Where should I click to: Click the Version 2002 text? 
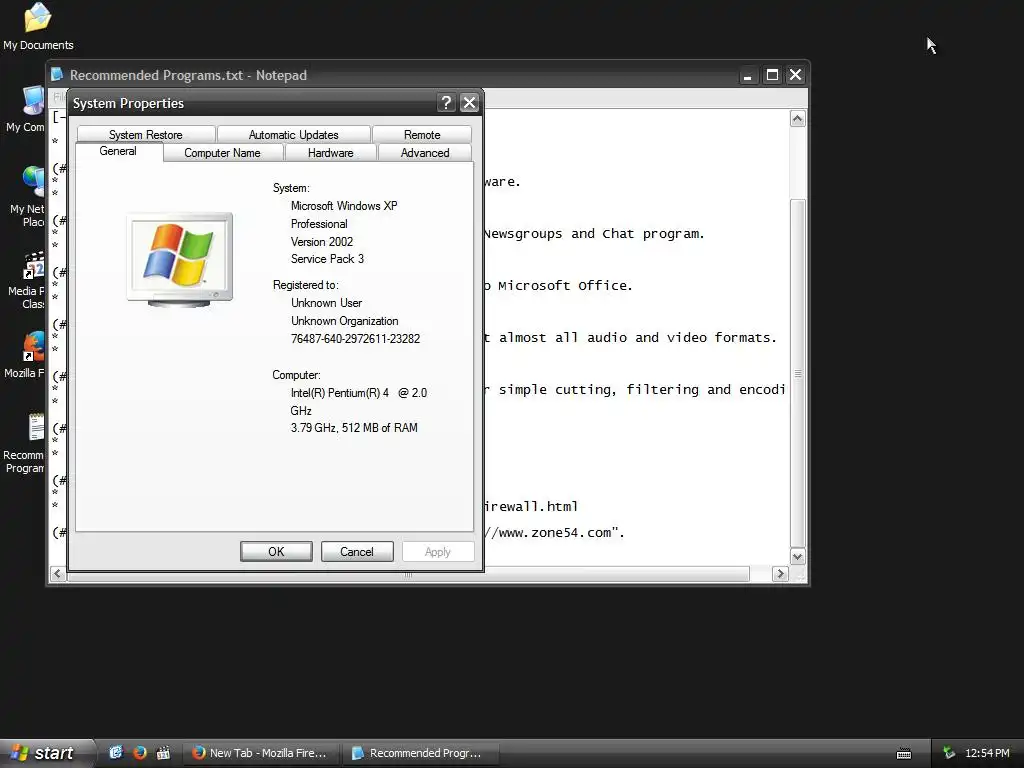click(x=322, y=242)
